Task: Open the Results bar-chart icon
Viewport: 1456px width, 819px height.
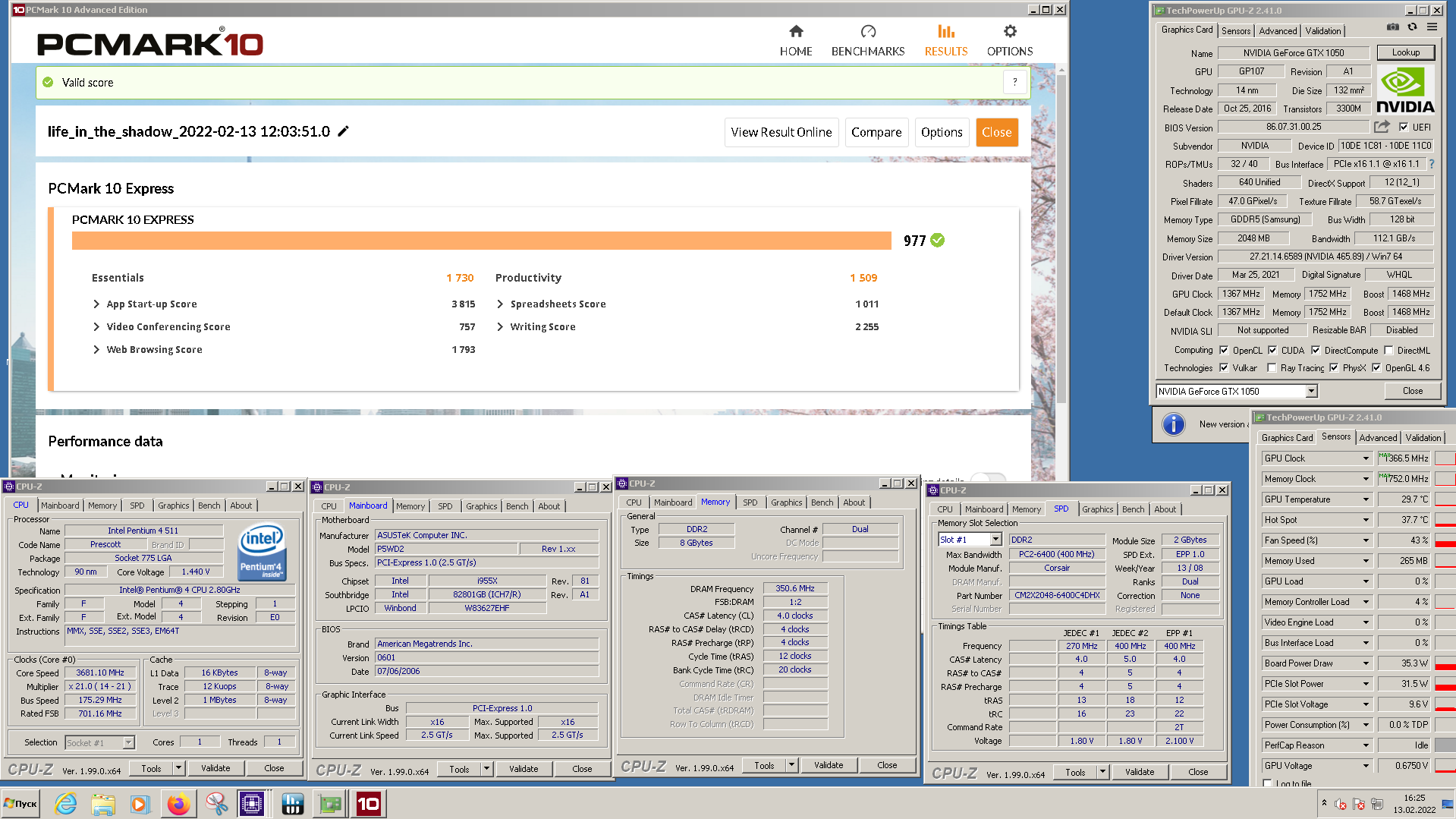Action: coord(946,31)
